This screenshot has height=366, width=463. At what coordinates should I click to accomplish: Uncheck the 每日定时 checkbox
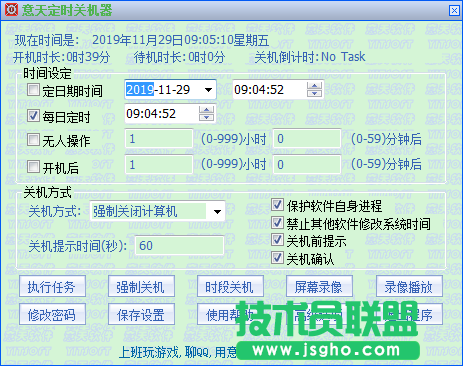pos(33,116)
